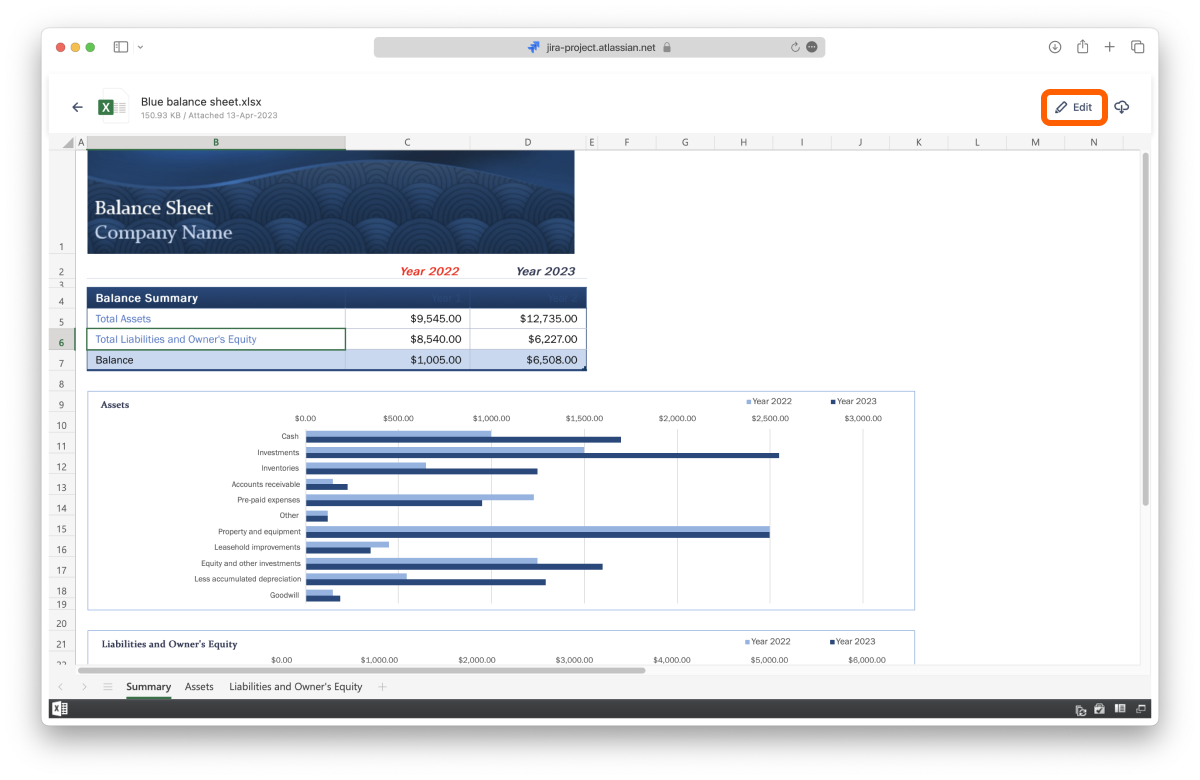The image size is (1200, 780).
Task: Click the ellipsis icon in address bar
Action: tap(812, 47)
